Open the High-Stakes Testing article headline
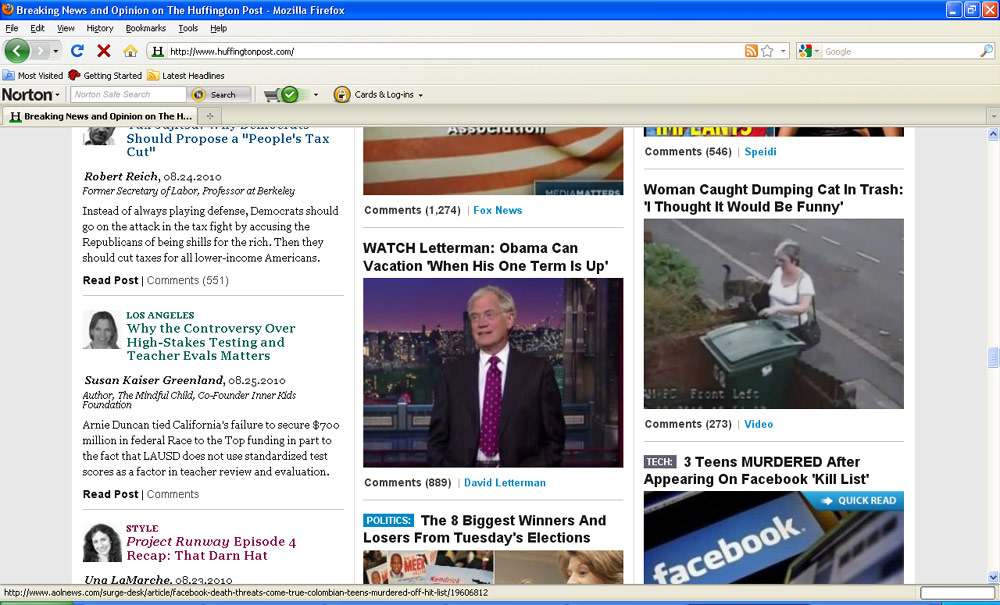 click(x=210, y=342)
